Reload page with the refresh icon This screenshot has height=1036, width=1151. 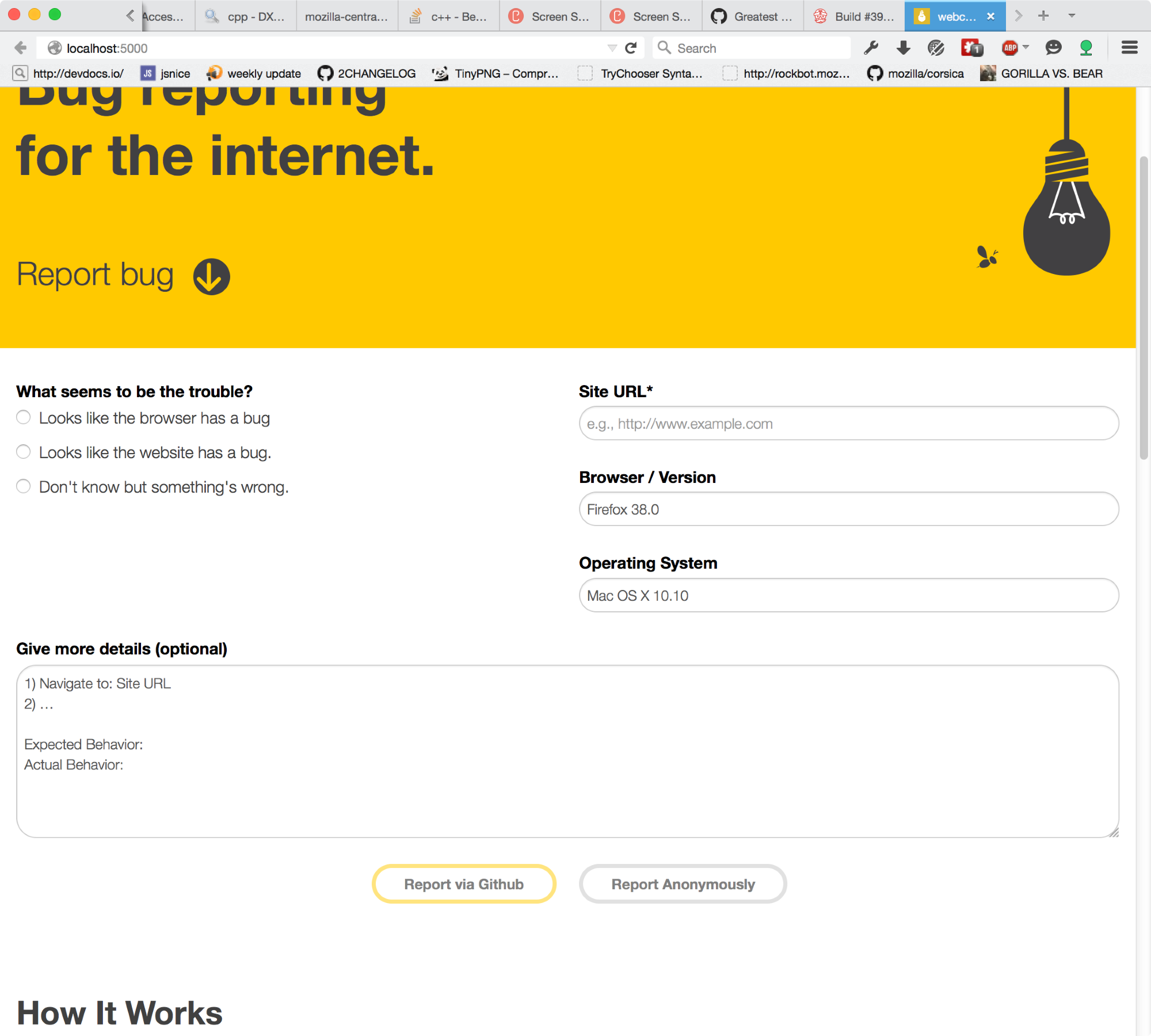631,48
